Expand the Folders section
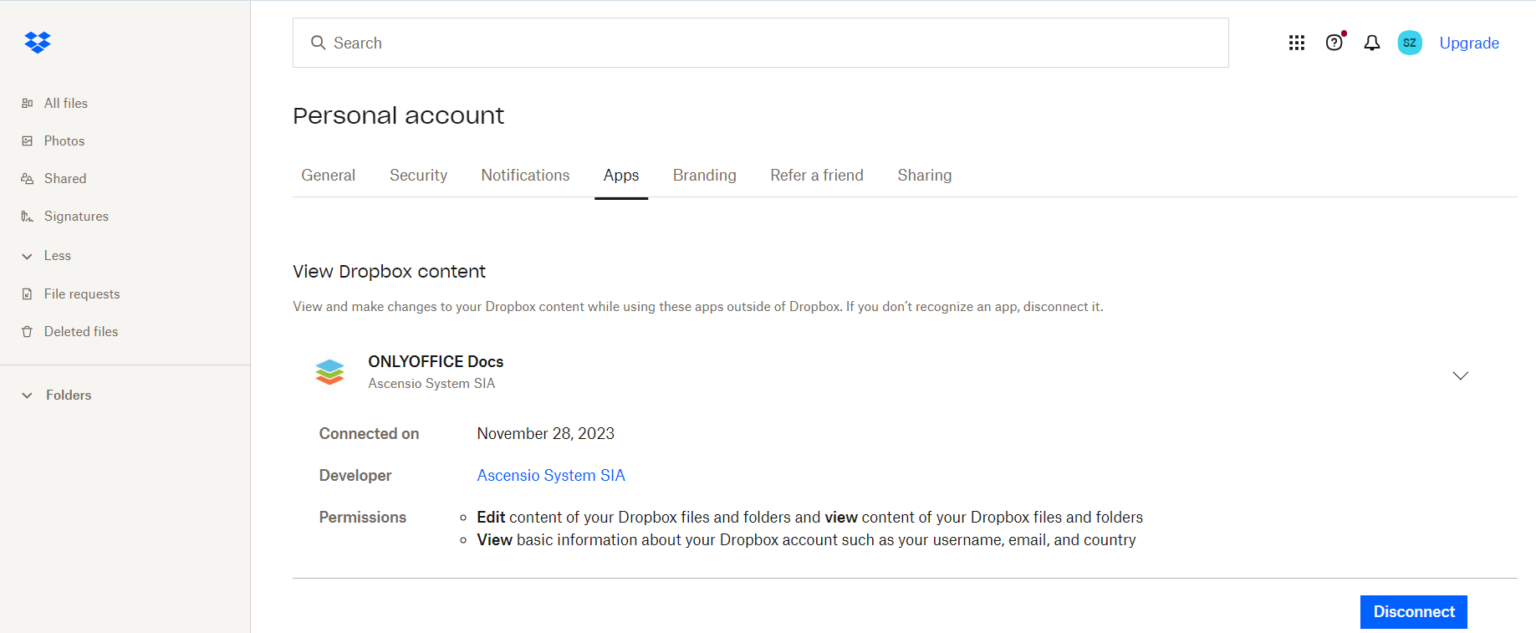Screen dimensions: 1536x633 [27, 394]
